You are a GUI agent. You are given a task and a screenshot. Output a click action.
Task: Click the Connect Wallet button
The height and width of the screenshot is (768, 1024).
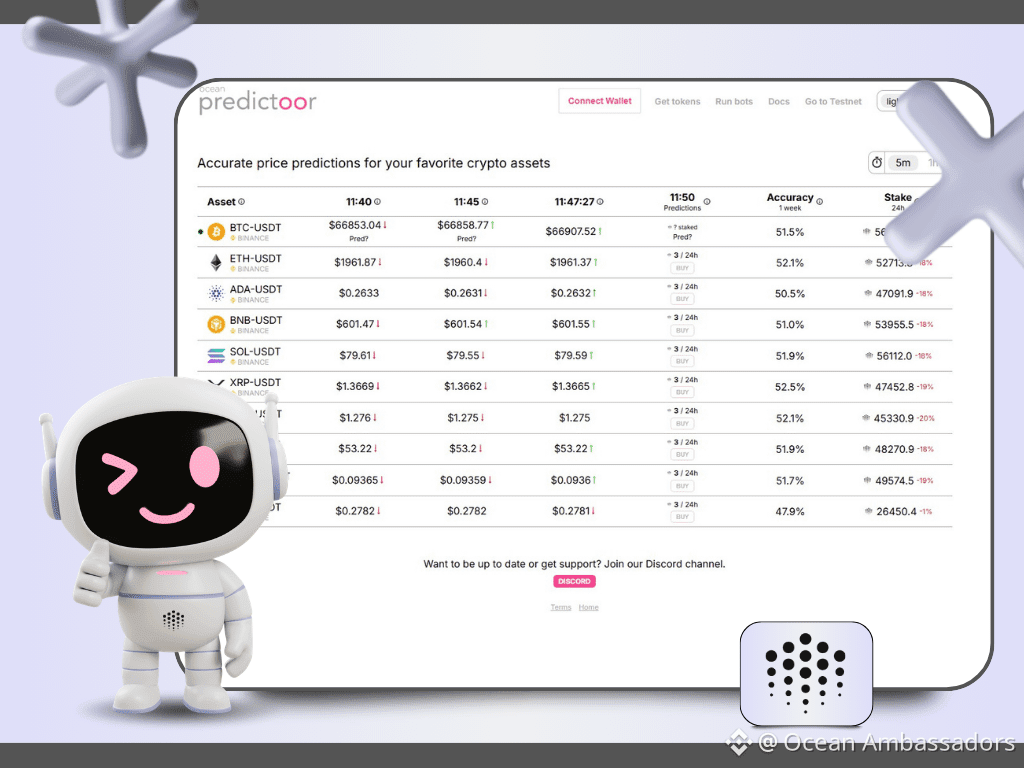click(600, 101)
